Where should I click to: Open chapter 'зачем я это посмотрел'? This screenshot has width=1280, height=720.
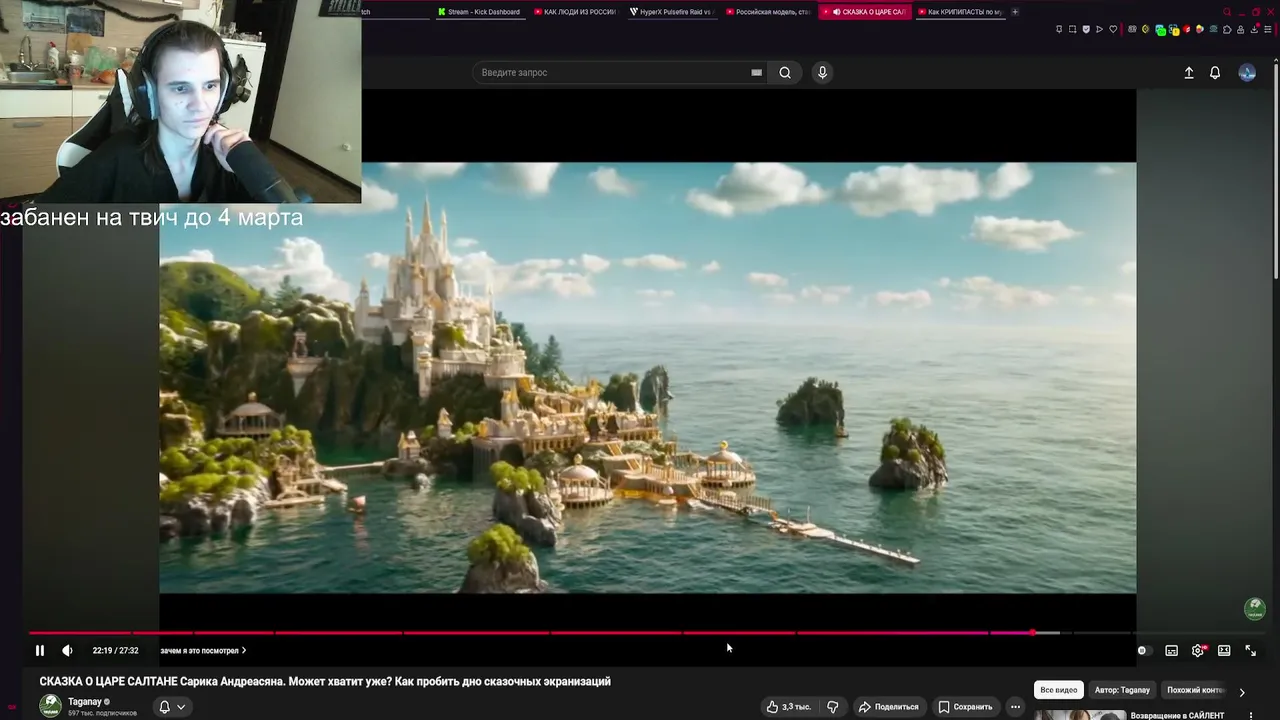203,650
